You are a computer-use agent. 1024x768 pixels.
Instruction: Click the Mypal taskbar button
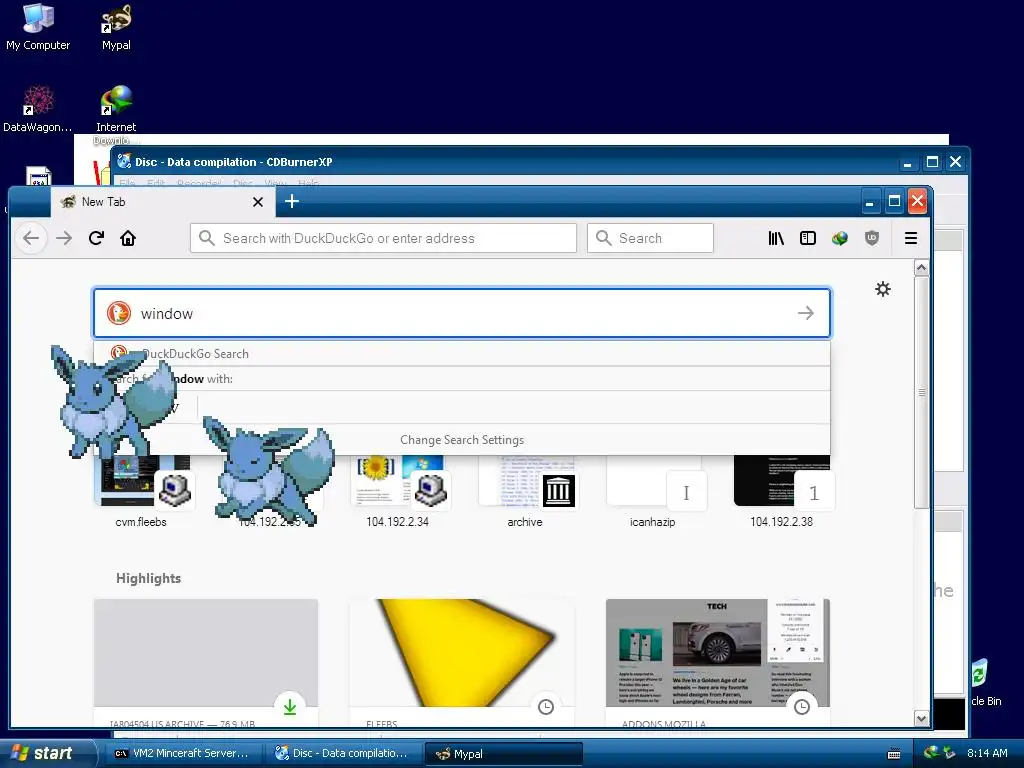(504, 753)
